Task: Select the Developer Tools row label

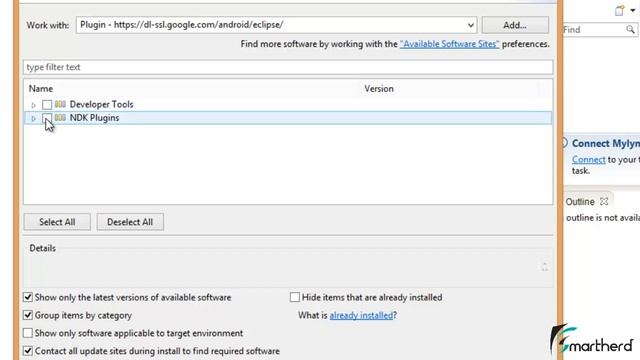Action: pos(101,104)
